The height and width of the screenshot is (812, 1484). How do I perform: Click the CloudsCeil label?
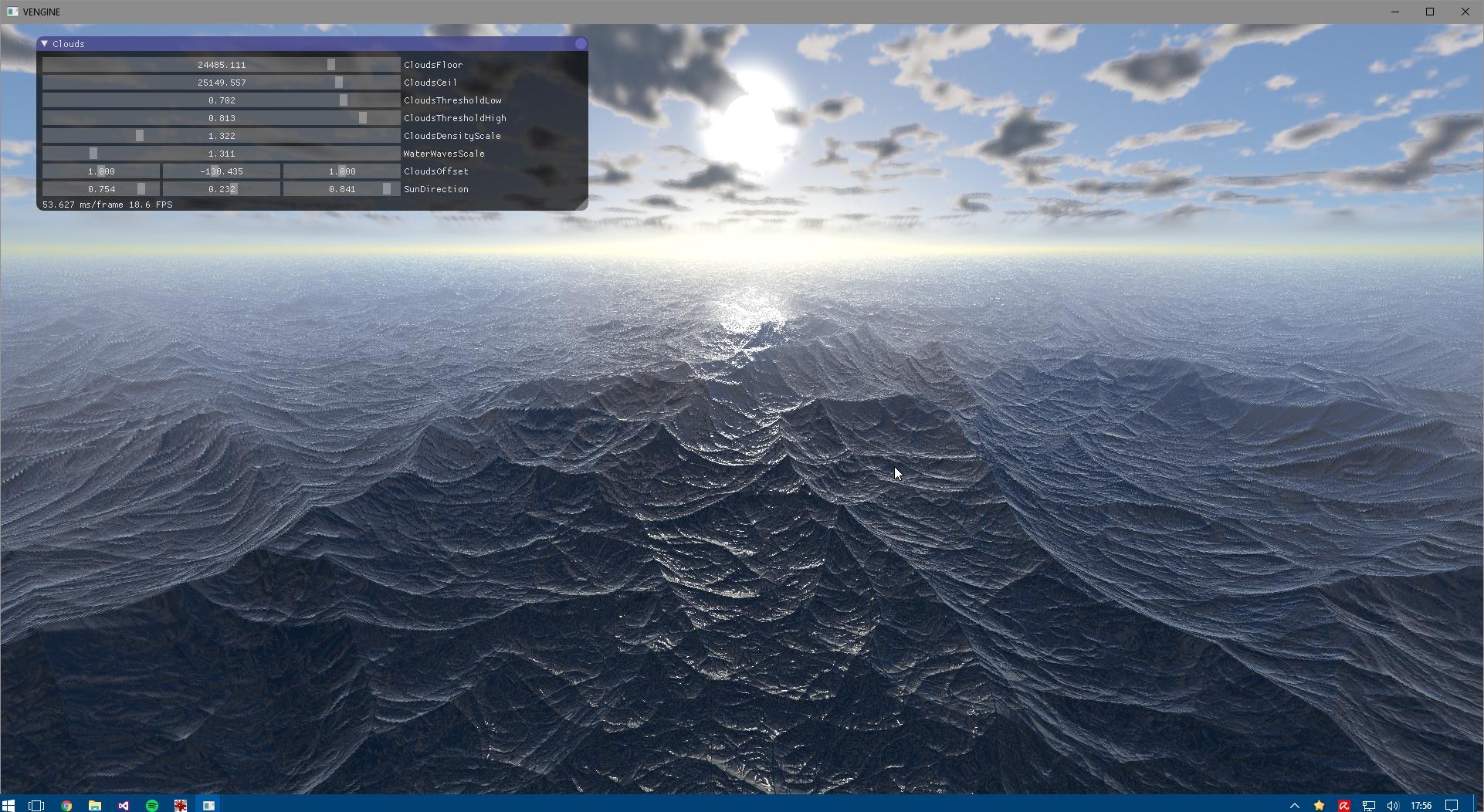(x=430, y=83)
